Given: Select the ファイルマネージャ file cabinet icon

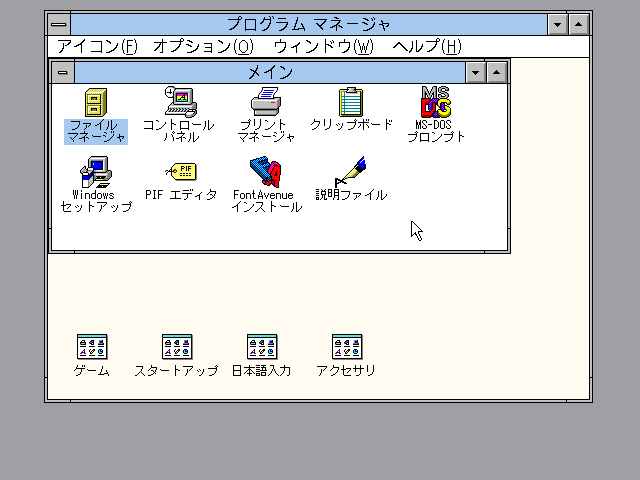Looking at the screenshot, I should (96, 103).
